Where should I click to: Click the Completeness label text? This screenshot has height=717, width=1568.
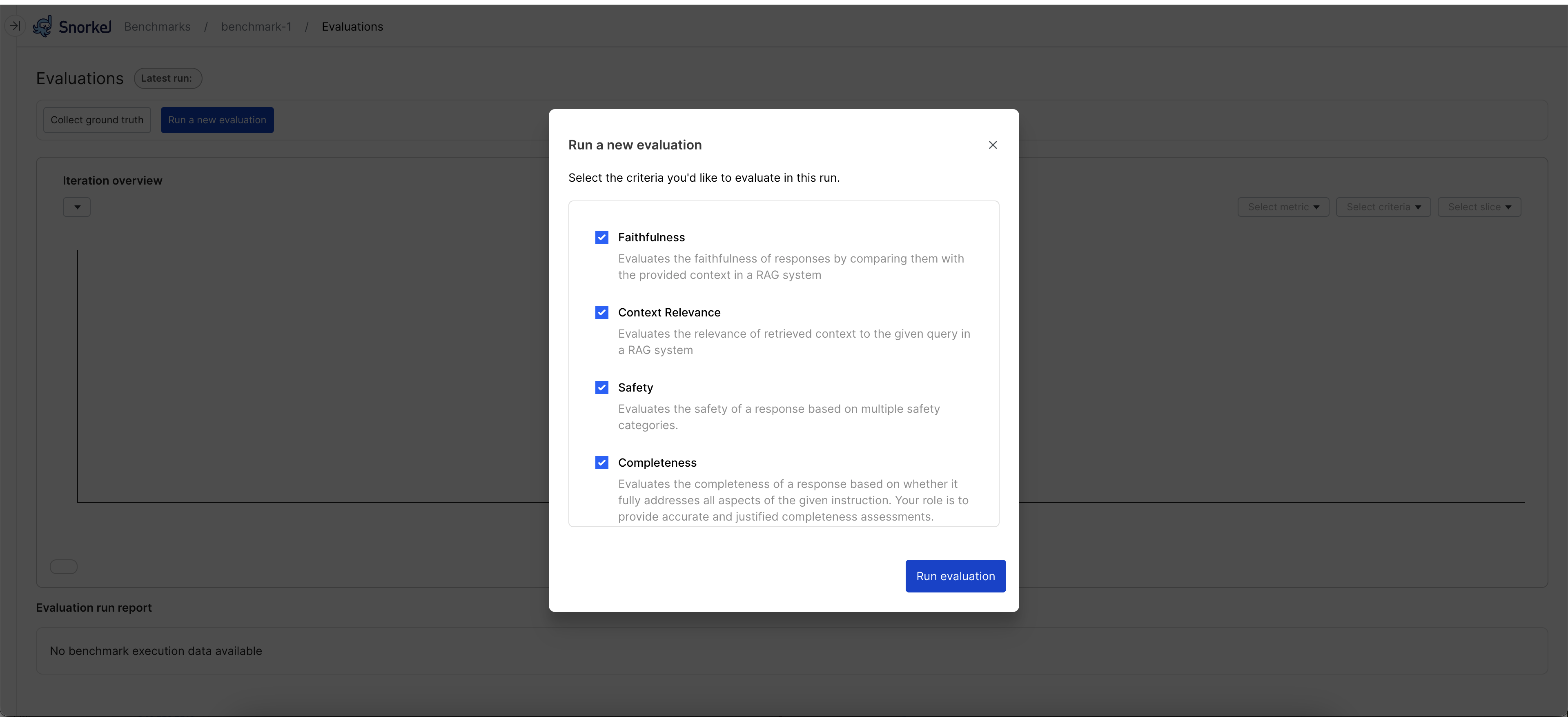pos(657,463)
